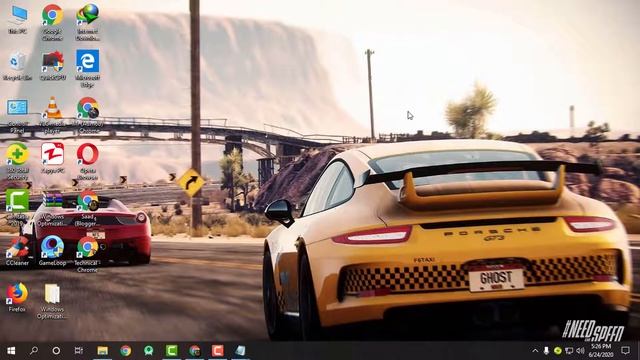Image resolution: width=640 pixels, height=360 pixels.
Task: Open GameLoop desktop shortcut
Action: [x=52, y=251]
